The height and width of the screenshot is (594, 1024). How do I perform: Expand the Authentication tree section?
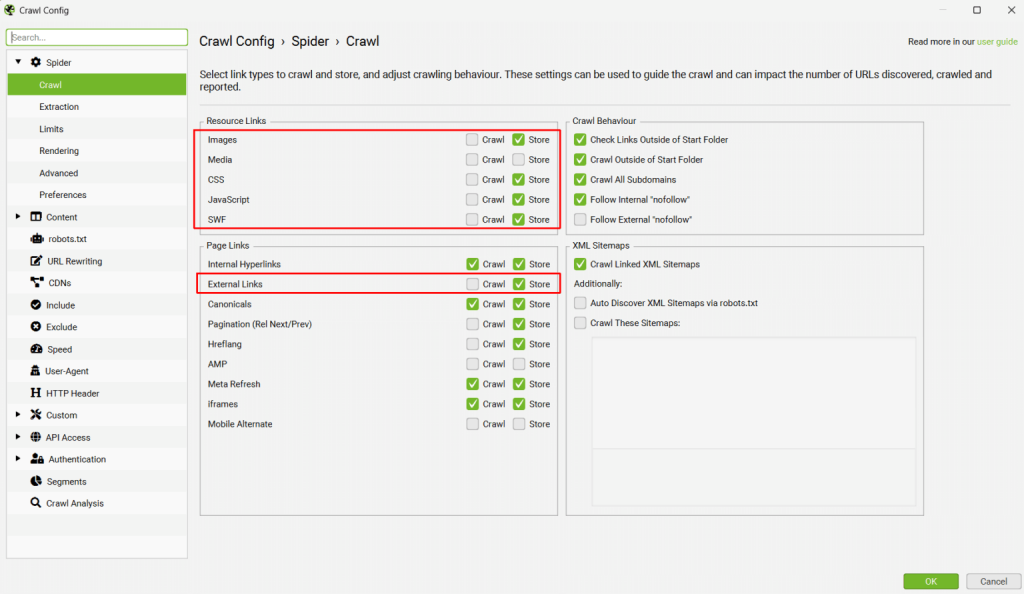18,459
